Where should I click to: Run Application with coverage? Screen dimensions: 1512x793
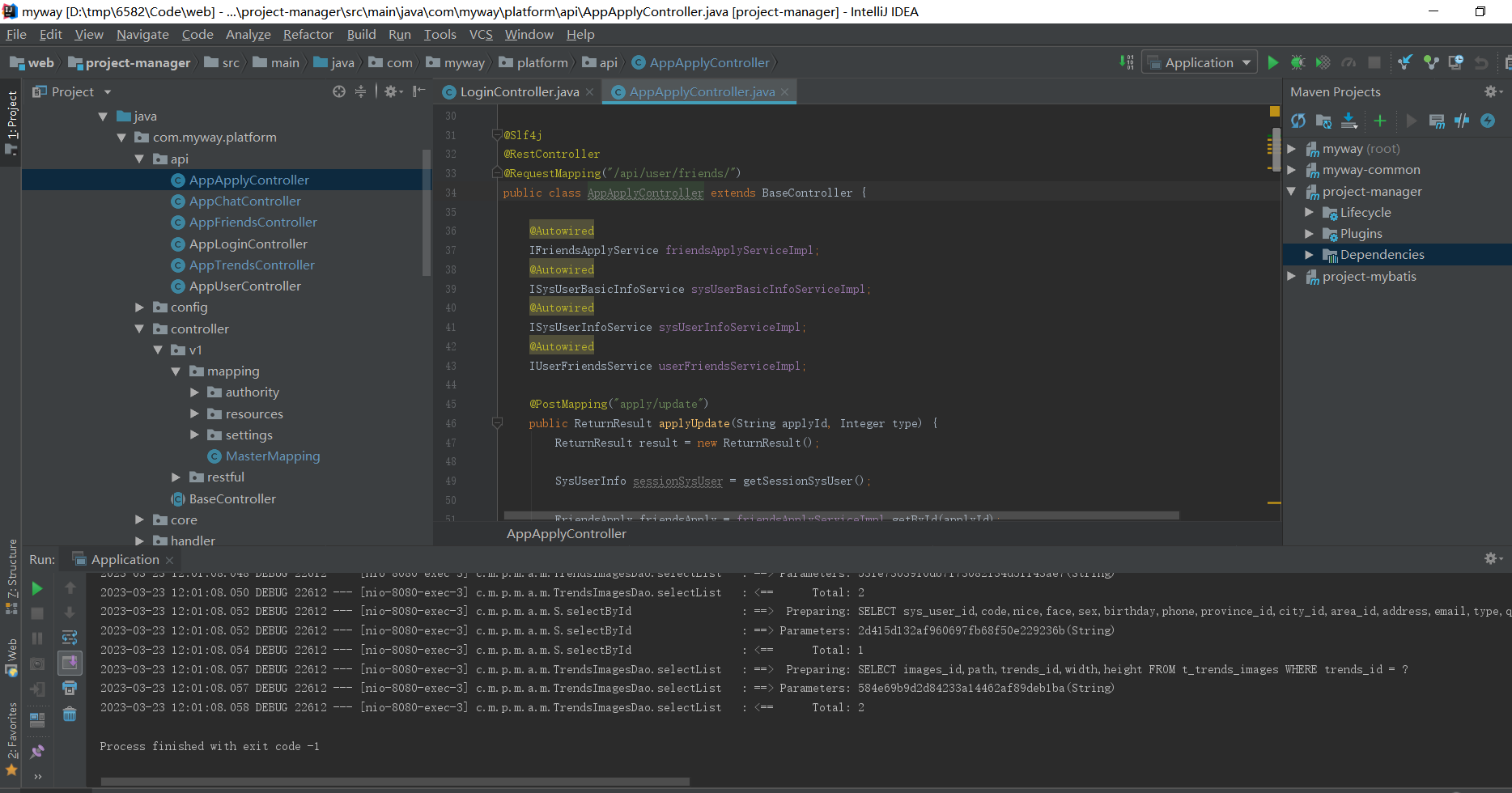click(x=1323, y=62)
